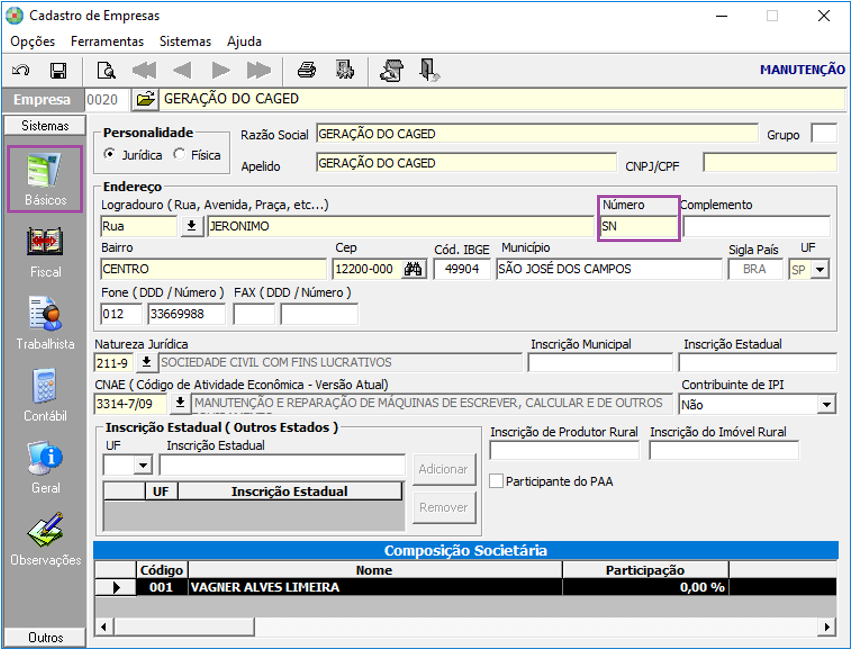Open the Opções menu
Image resolution: width=851 pixels, height=651 pixels.
click(x=33, y=42)
